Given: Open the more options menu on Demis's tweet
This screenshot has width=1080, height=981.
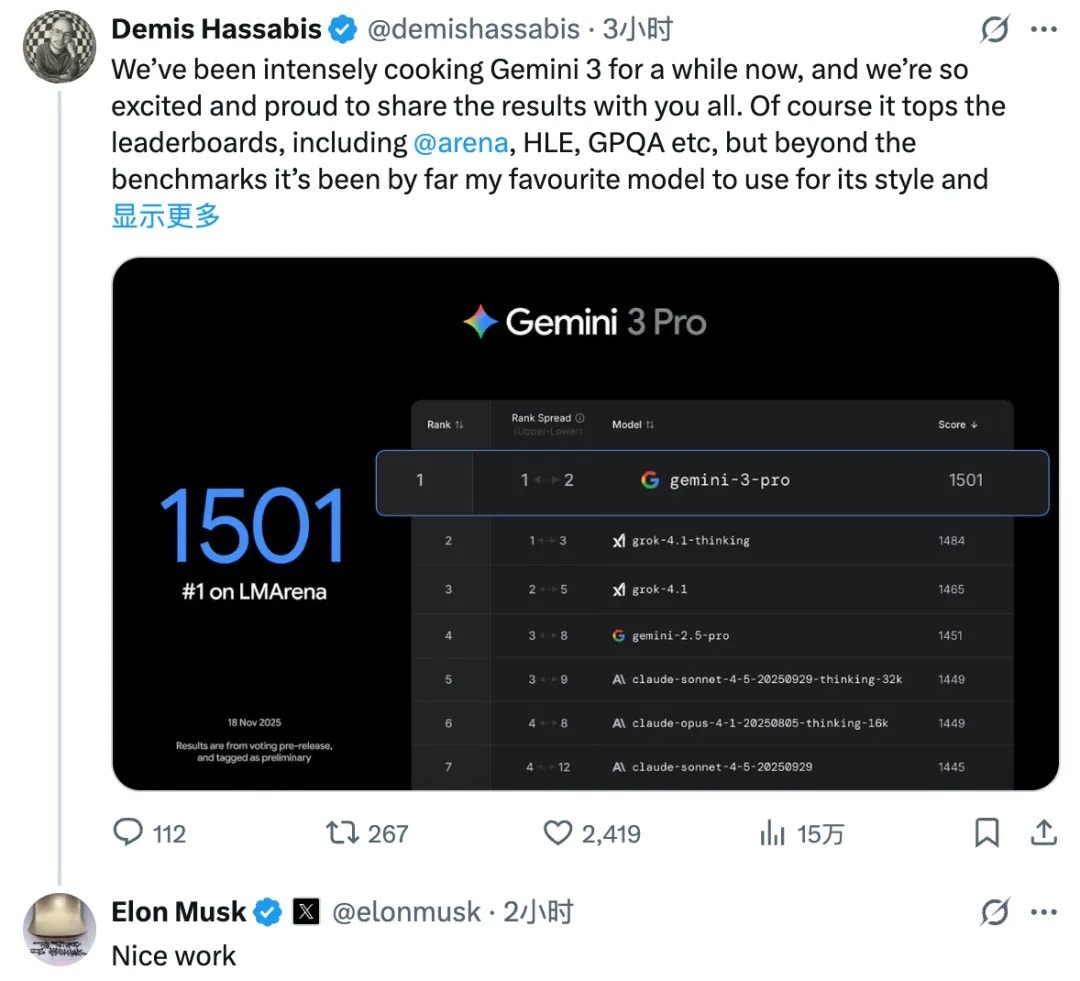Looking at the screenshot, I should point(1044,30).
